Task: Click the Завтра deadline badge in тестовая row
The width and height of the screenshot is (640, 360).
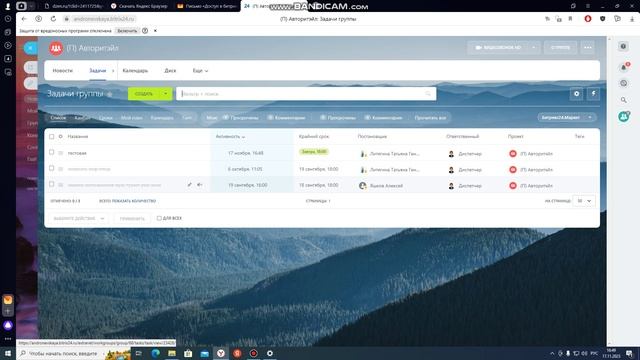Action: click(x=313, y=151)
